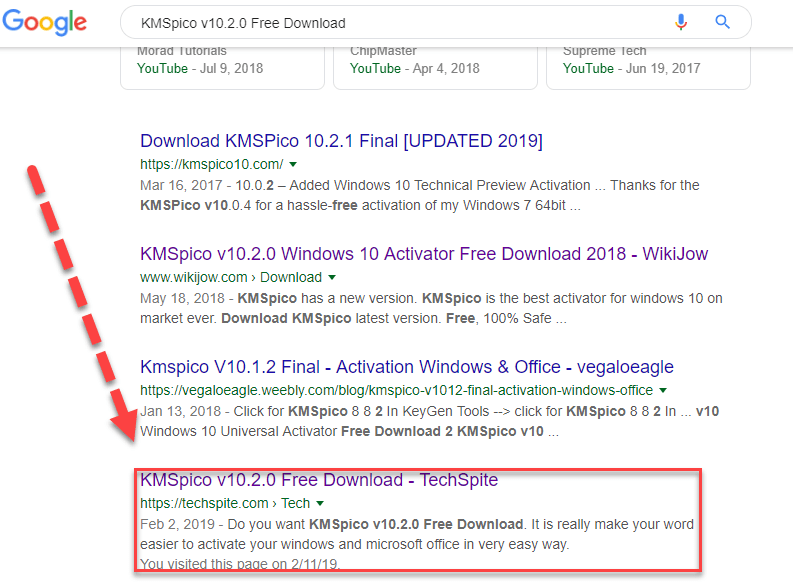The width and height of the screenshot is (793, 582).
Task: Click the YouTube label dated Jul 9, 2018
Action: [x=161, y=68]
